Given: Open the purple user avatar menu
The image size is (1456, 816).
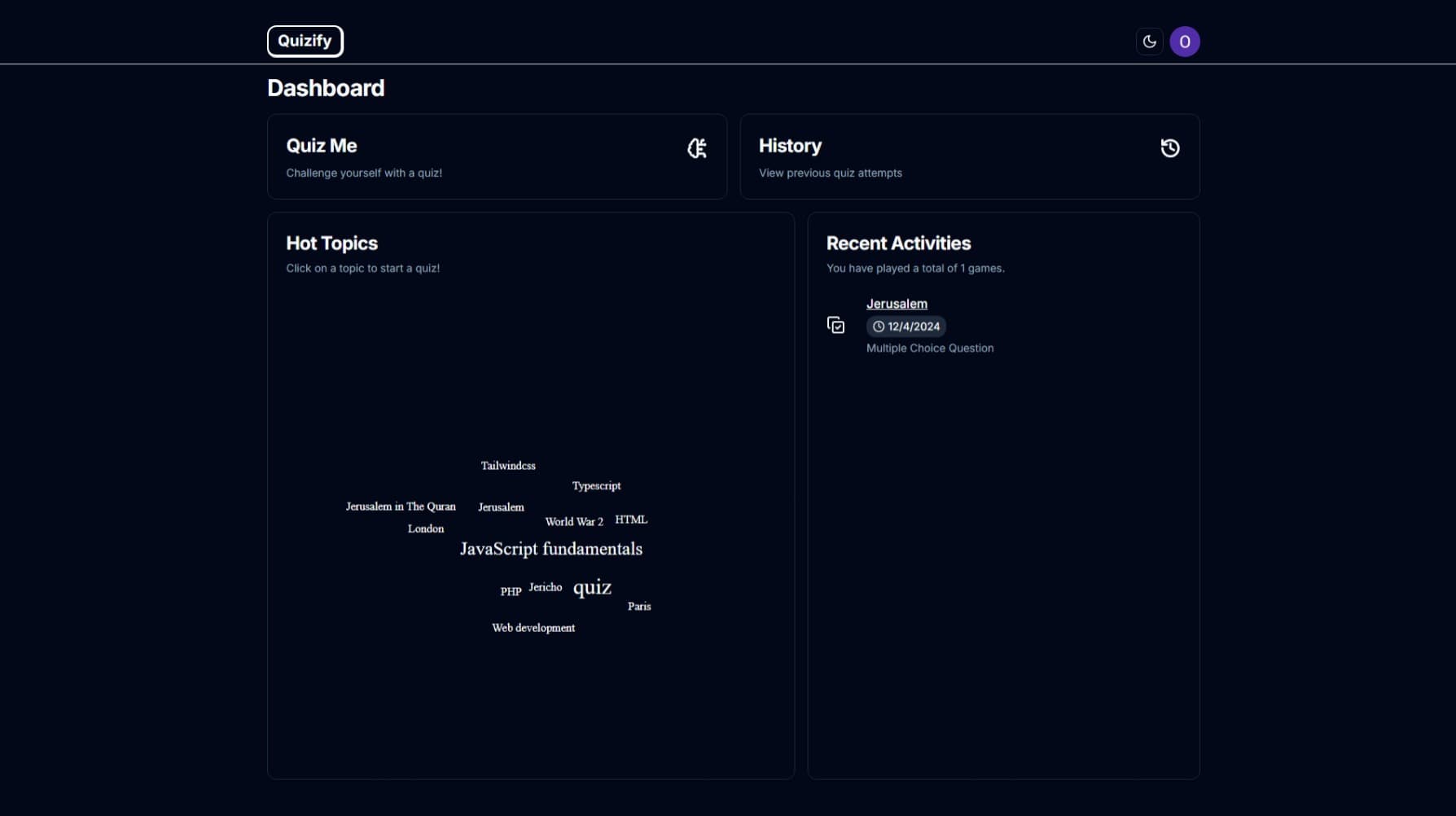Looking at the screenshot, I should click(1184, 42).
